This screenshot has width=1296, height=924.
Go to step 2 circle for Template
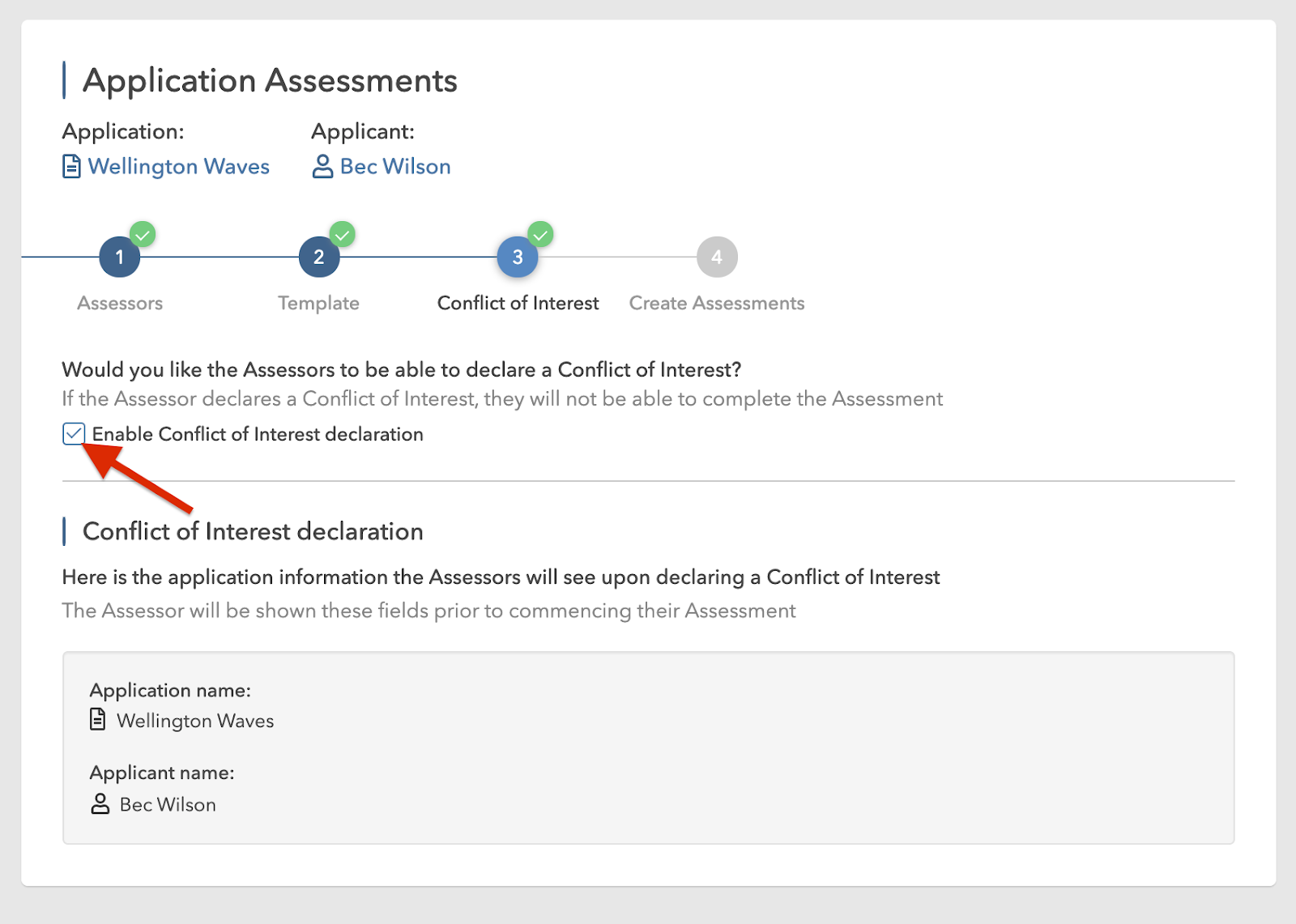click(x=318, y=258)
